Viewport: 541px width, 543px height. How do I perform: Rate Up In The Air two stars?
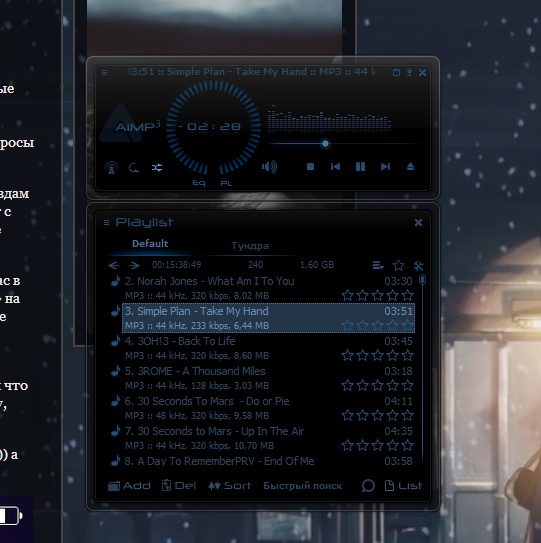363,445
